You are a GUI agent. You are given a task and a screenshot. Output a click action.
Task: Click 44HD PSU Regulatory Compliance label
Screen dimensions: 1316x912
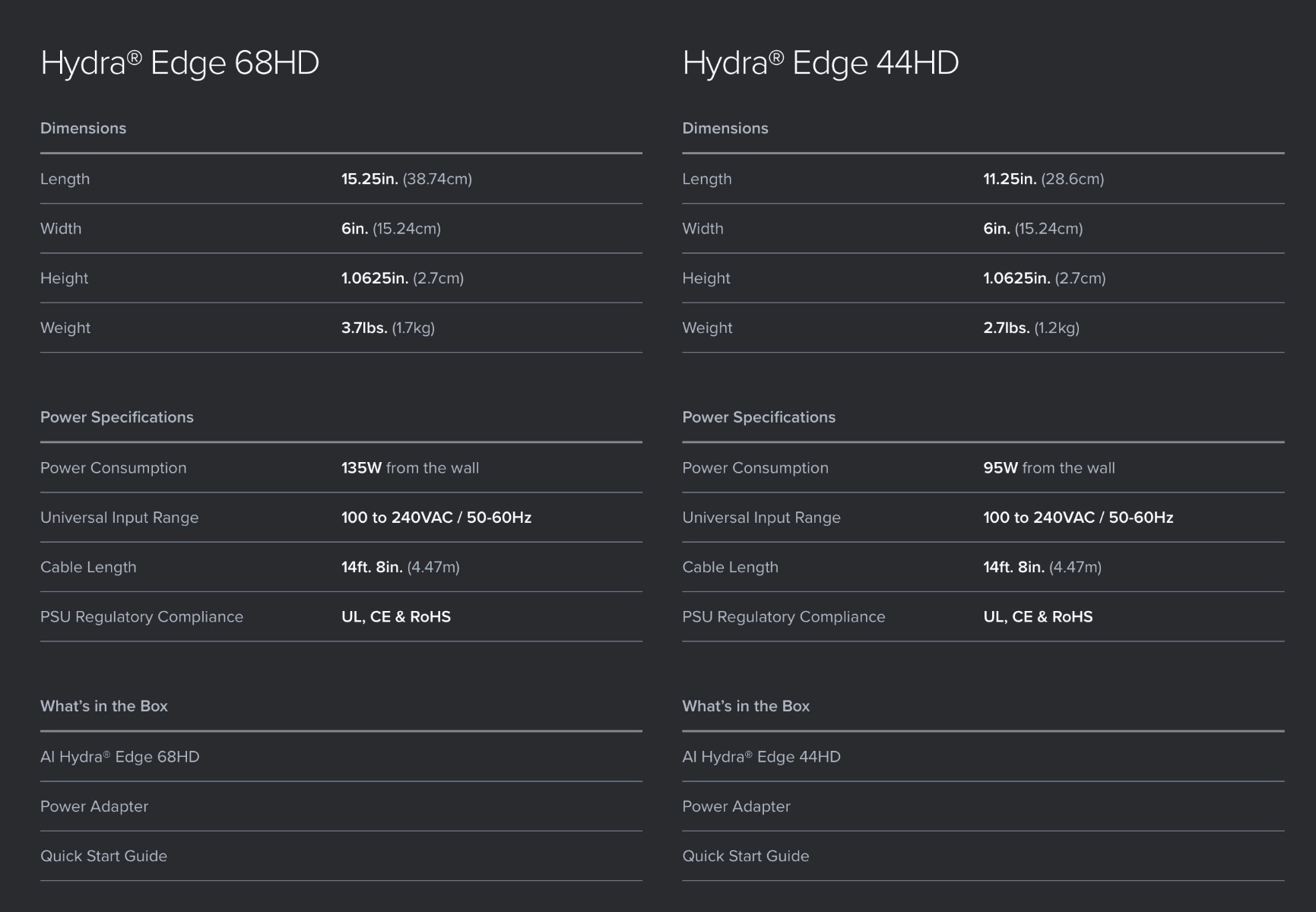pos(784,617)
